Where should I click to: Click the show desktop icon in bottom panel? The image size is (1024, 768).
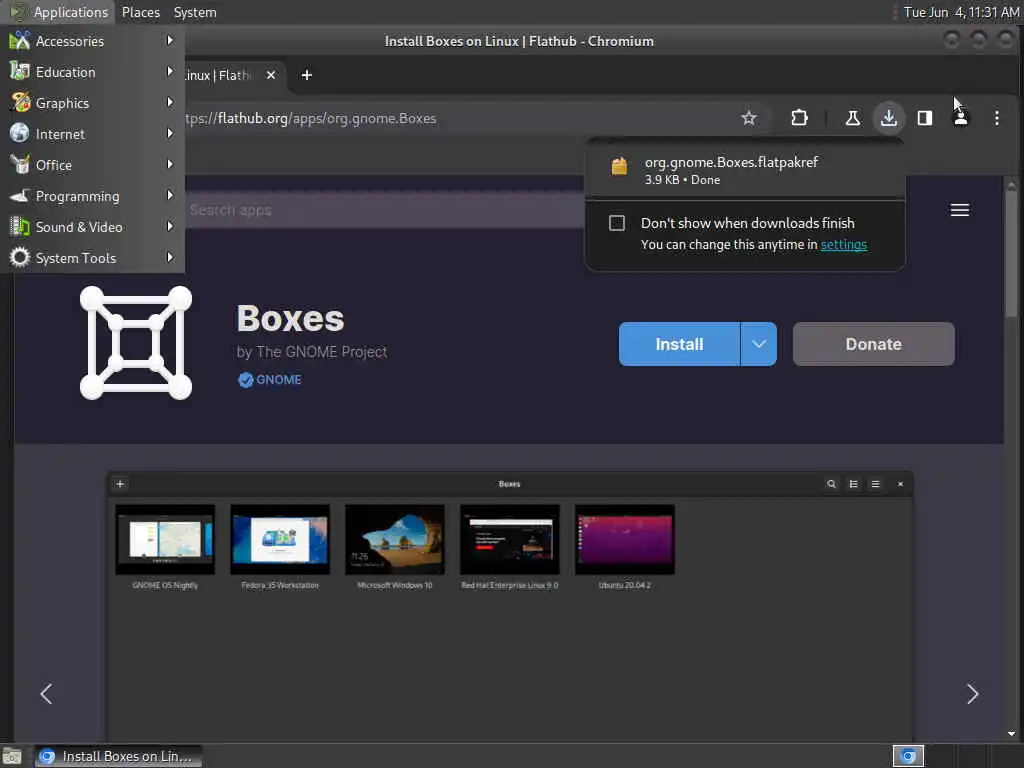pyautogui.click(x=12, y=756)
